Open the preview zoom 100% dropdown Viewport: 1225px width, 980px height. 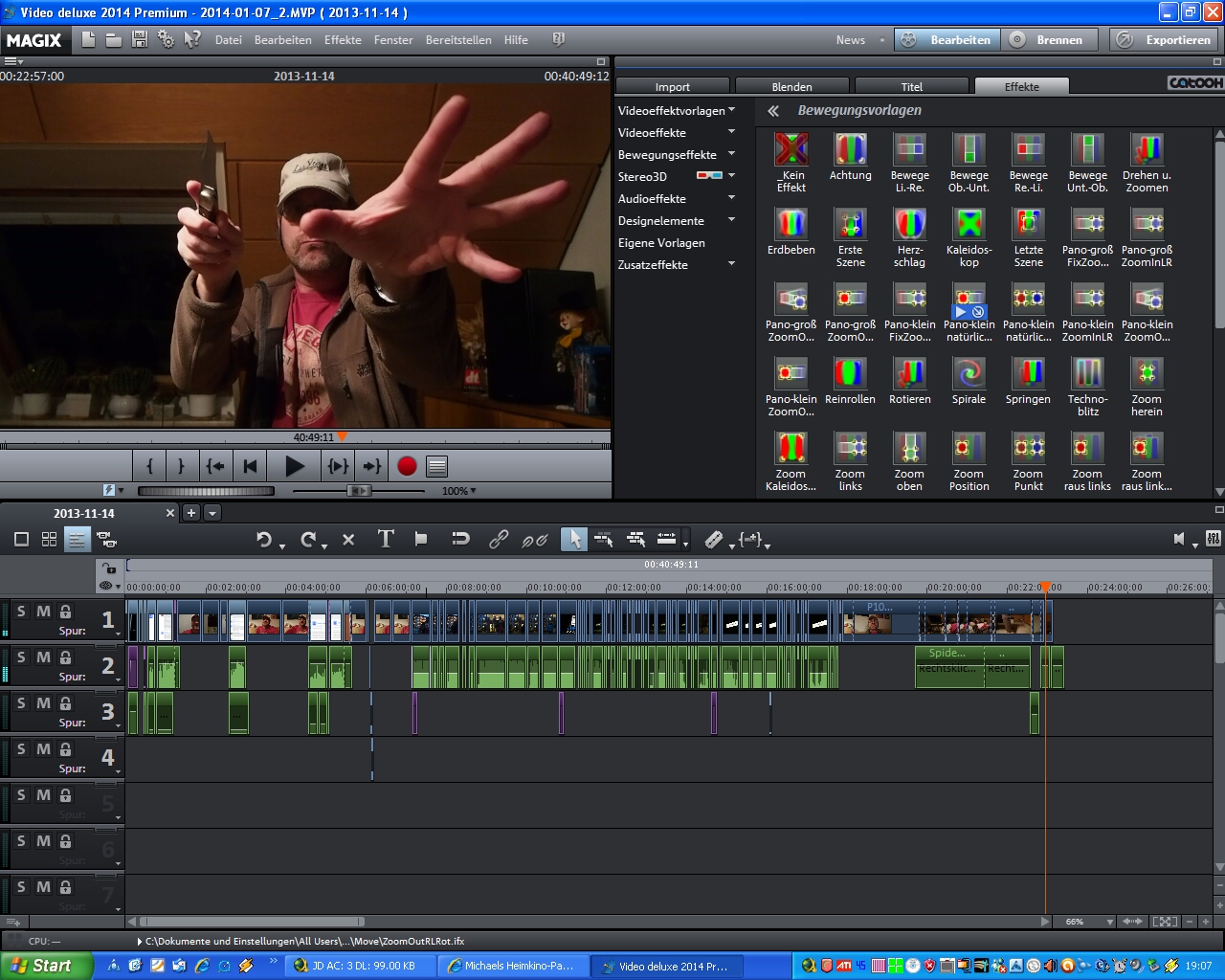pyautogui.click(x=458, y=491)
